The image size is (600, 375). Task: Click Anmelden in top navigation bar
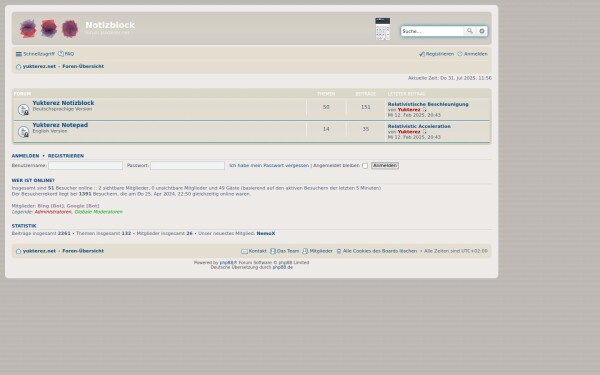pos(472,54)
